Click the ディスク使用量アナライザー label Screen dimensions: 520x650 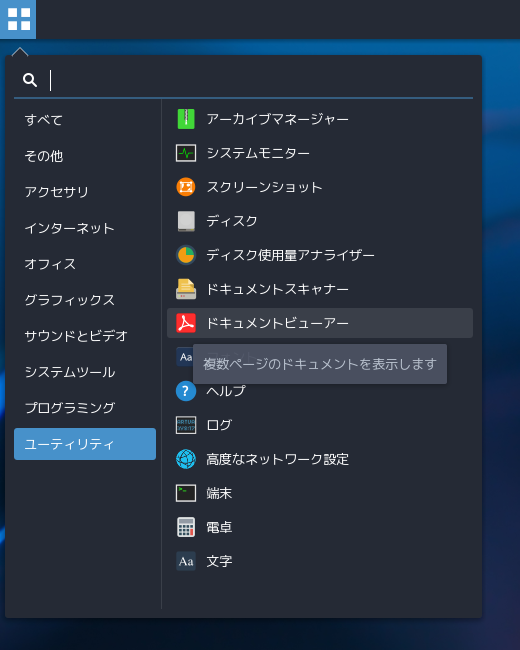tap(290, 255)
